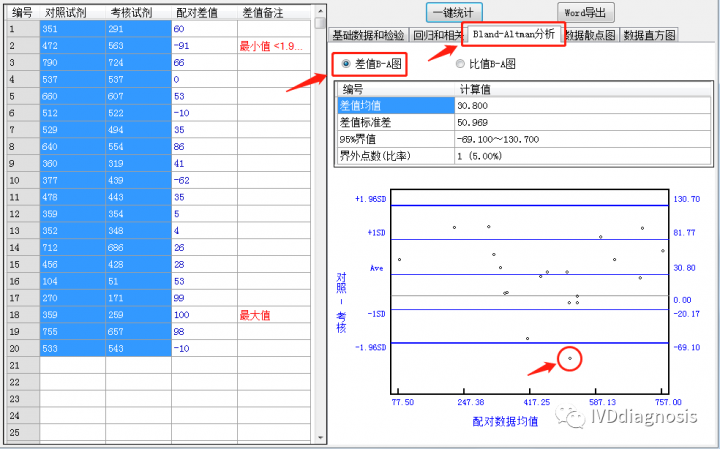Select the 差值均值 row in results table
This screenshot has height=449, width=720.
(x=394, y=105)
